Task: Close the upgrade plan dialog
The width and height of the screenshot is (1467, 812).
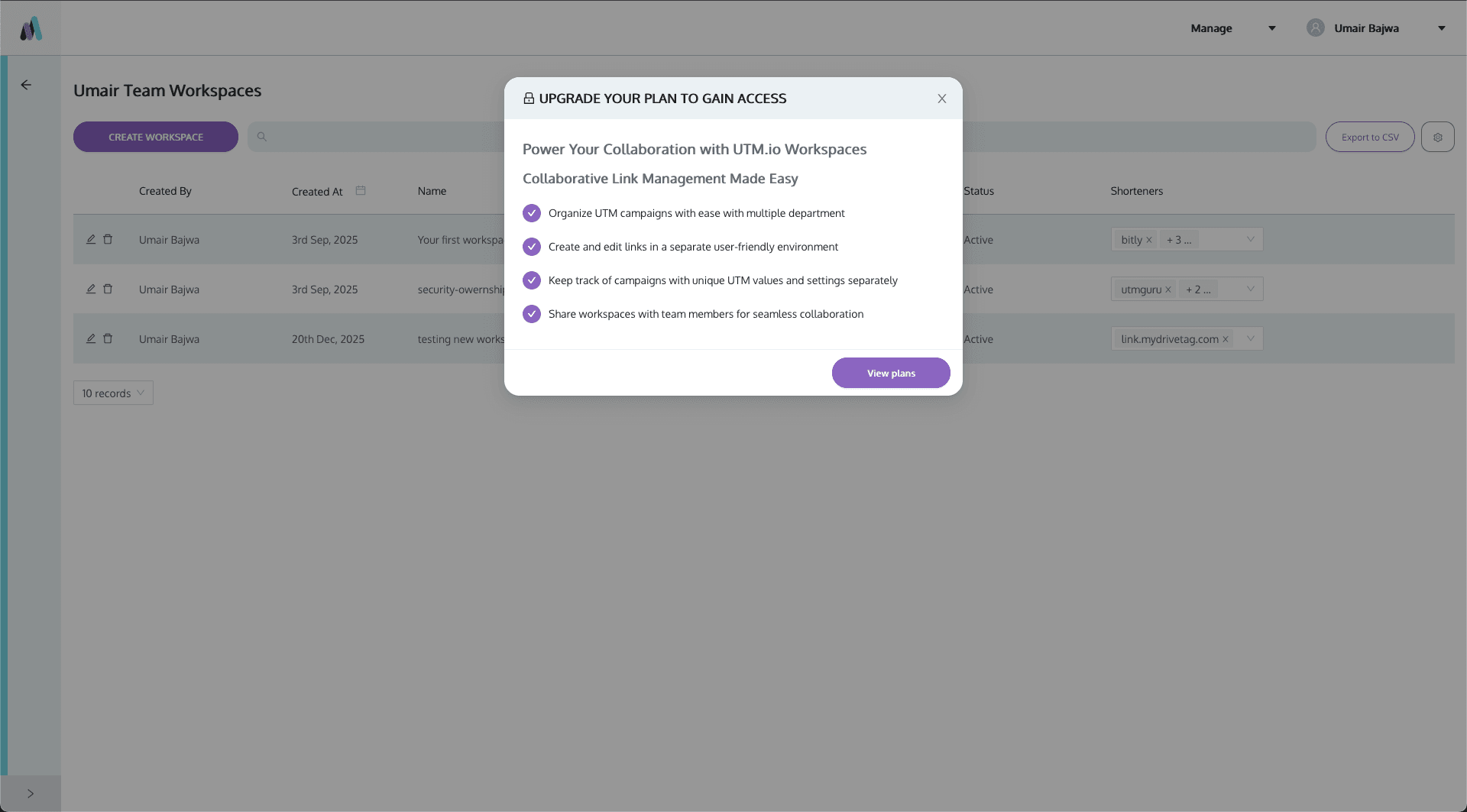Action: coord(942,99)
